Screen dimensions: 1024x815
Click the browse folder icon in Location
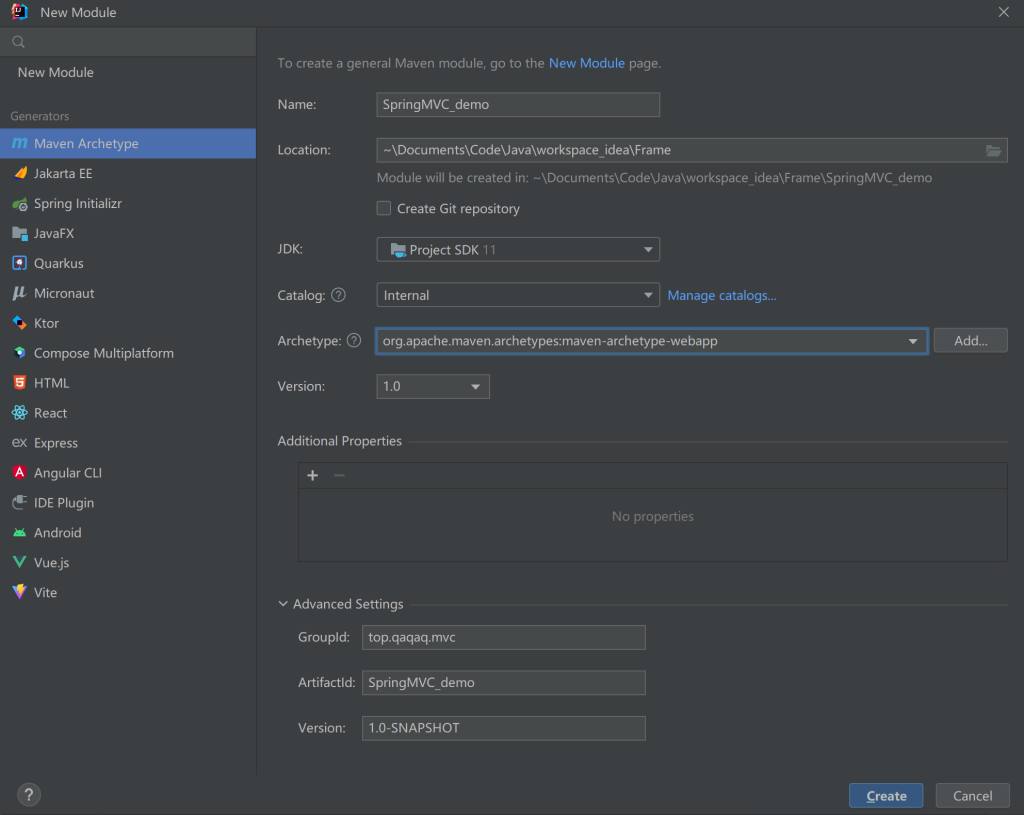(x=993, y=150)
